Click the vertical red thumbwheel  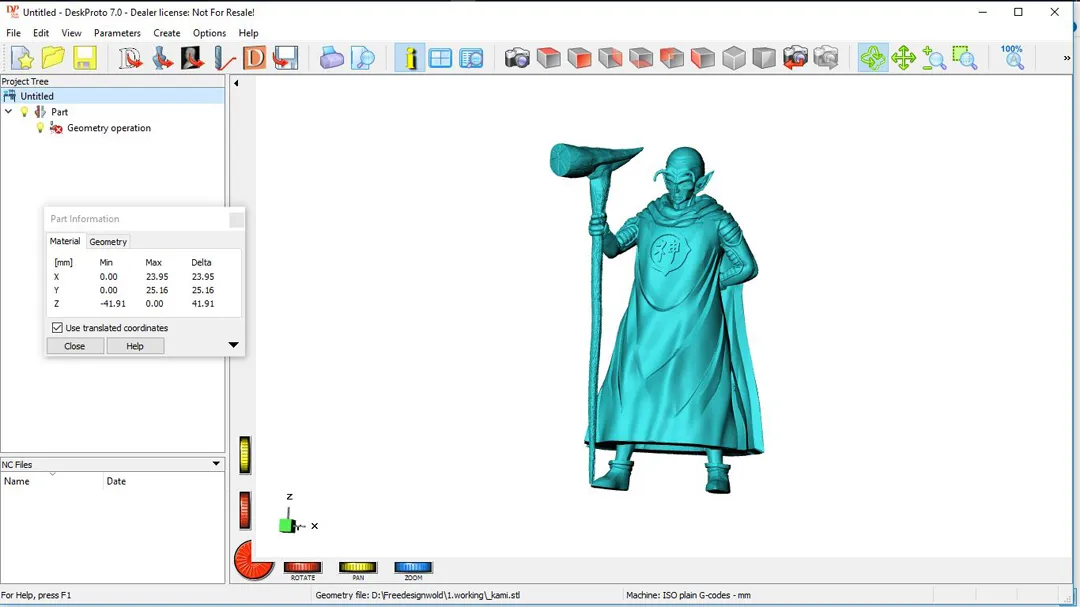[x=245, y=511]
